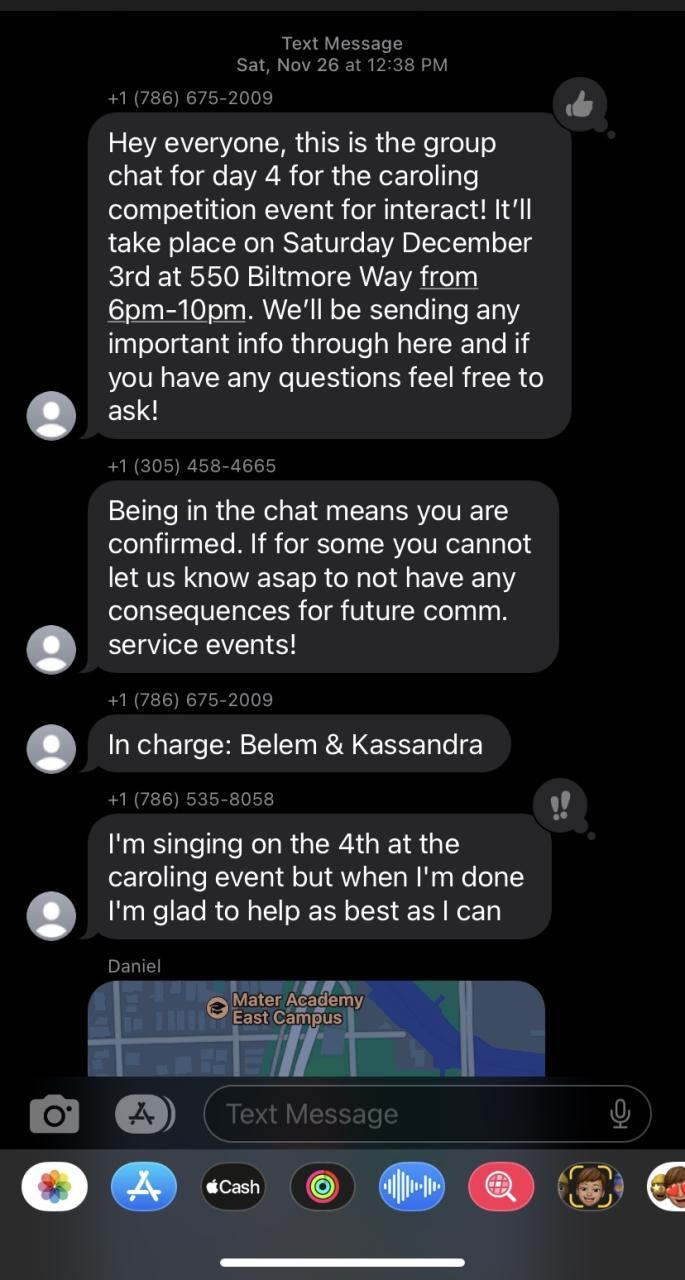Open the Fitness activity rings app
This screenshot has width=685, height=1280.
[x=322, y=1187]
